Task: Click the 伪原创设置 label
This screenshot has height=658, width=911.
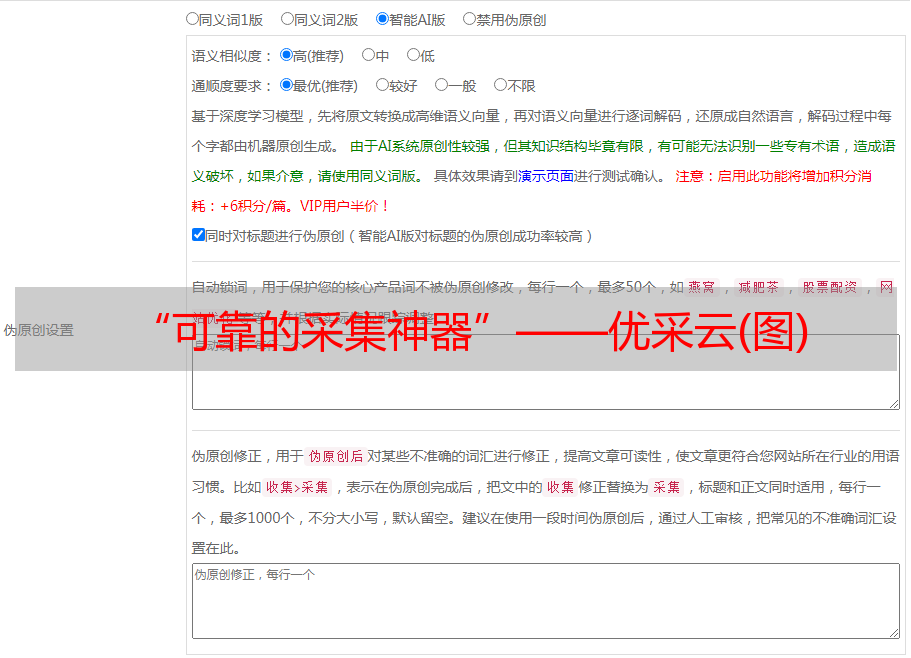Action: (38, 330)
